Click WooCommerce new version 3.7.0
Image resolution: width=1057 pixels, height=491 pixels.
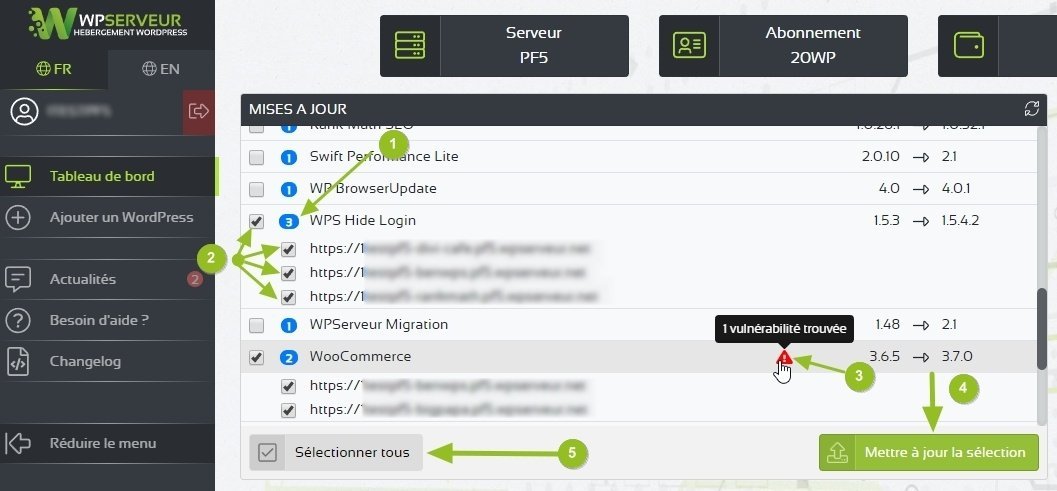[957, 357]
